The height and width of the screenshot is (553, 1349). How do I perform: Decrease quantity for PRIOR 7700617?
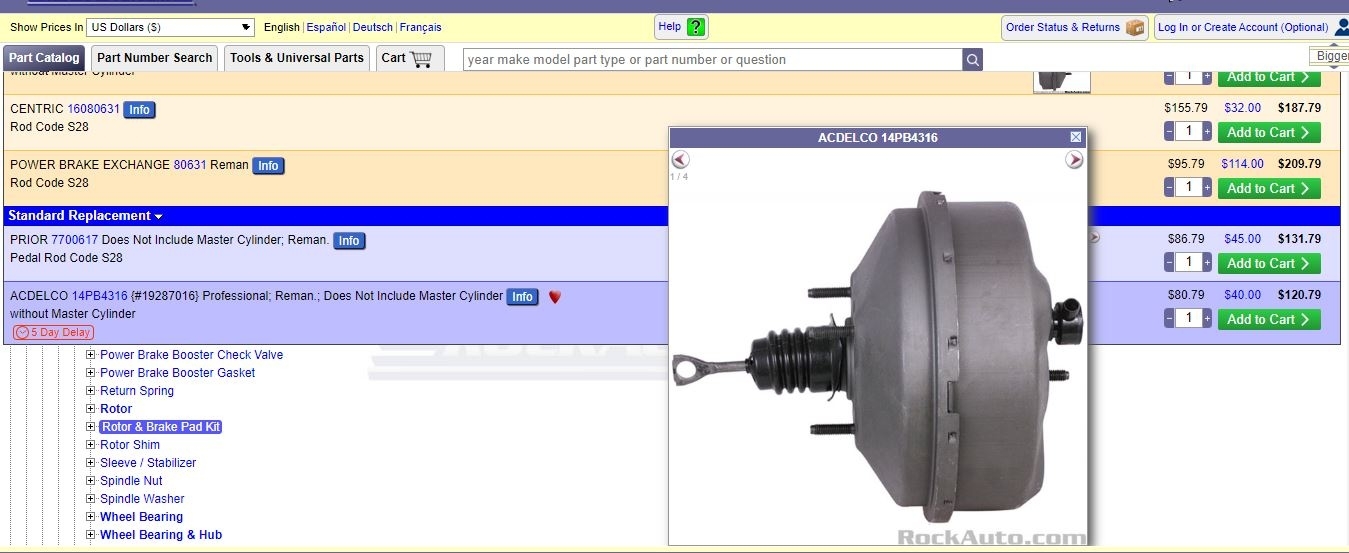point(1169,263)
